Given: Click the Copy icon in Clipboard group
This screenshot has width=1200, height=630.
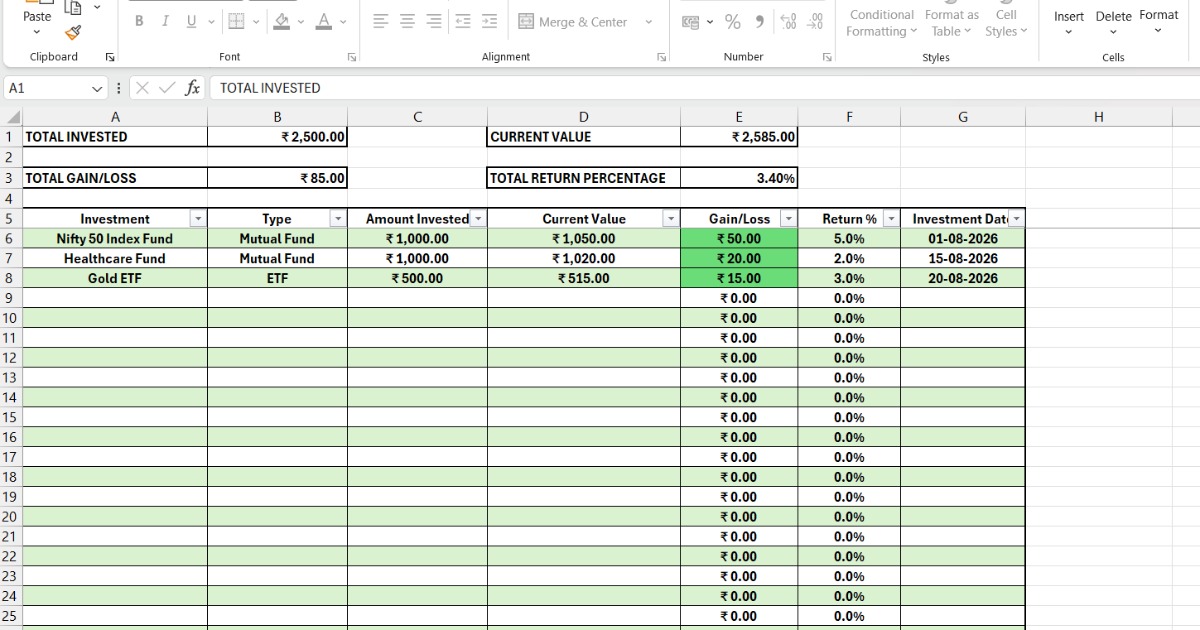Looking at the screenshot, I should click(72, 8).
